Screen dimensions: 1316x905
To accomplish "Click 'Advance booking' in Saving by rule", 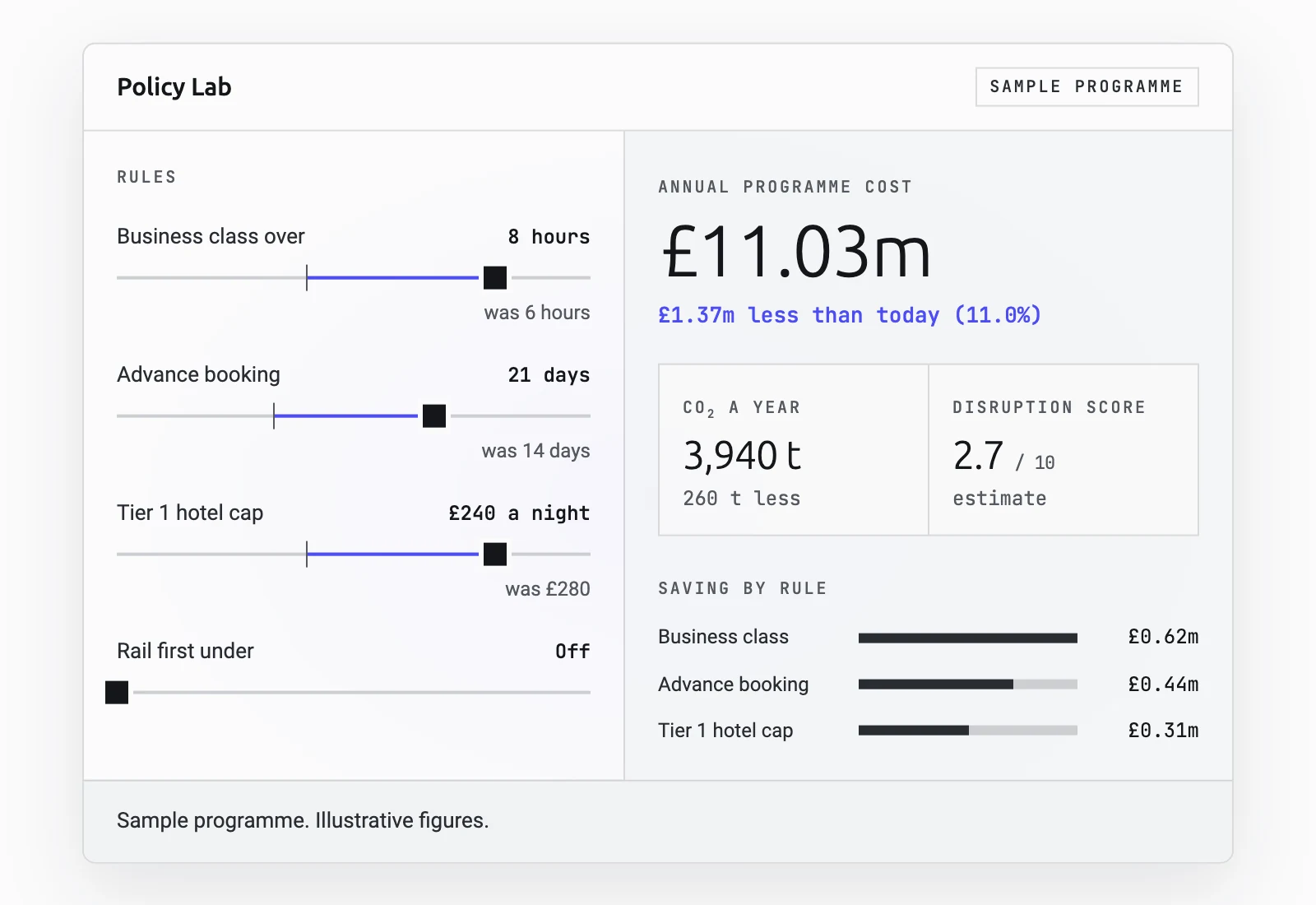I will coord(733,685).
